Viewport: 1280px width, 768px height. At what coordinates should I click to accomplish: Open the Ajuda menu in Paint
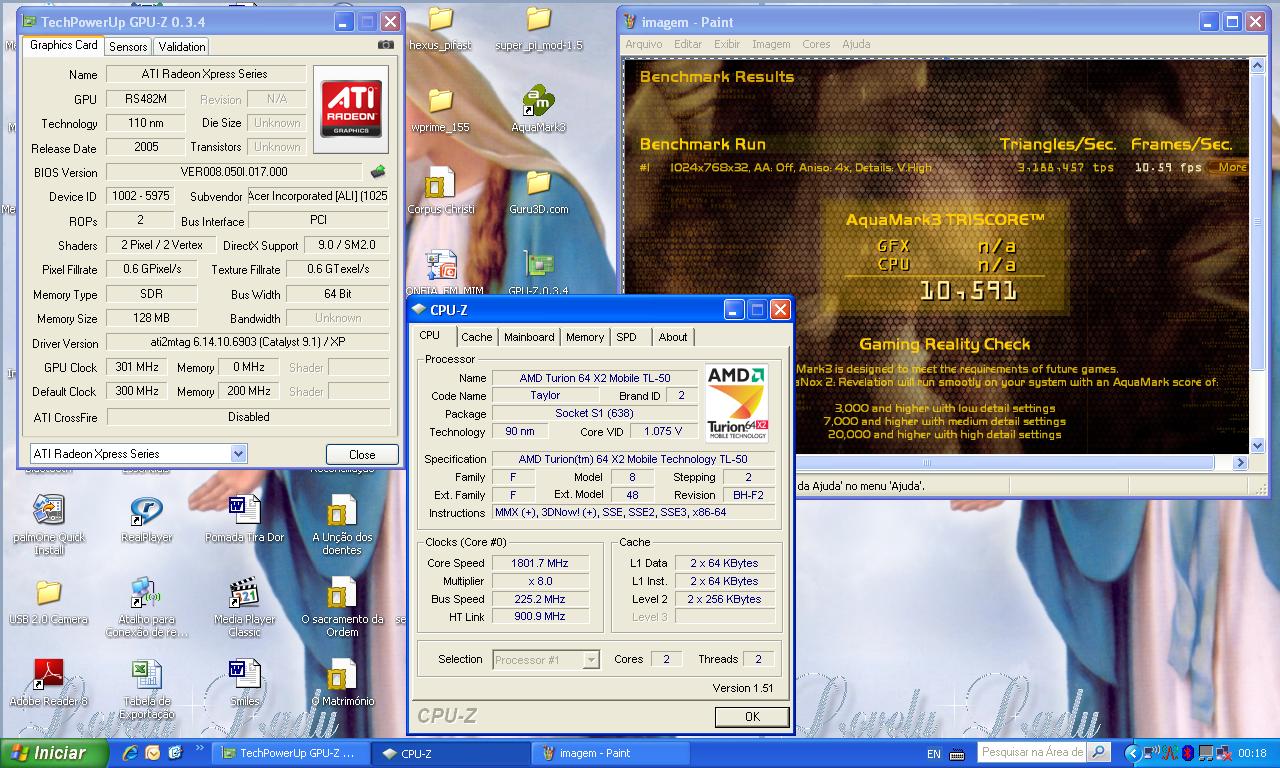click(x=856, y=44)
